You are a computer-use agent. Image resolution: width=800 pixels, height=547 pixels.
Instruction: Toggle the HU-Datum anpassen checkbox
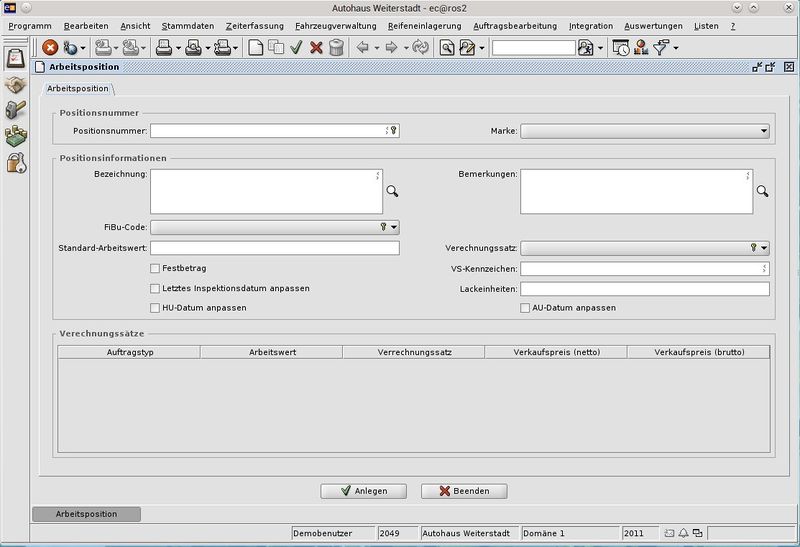(x=155, y=308)
